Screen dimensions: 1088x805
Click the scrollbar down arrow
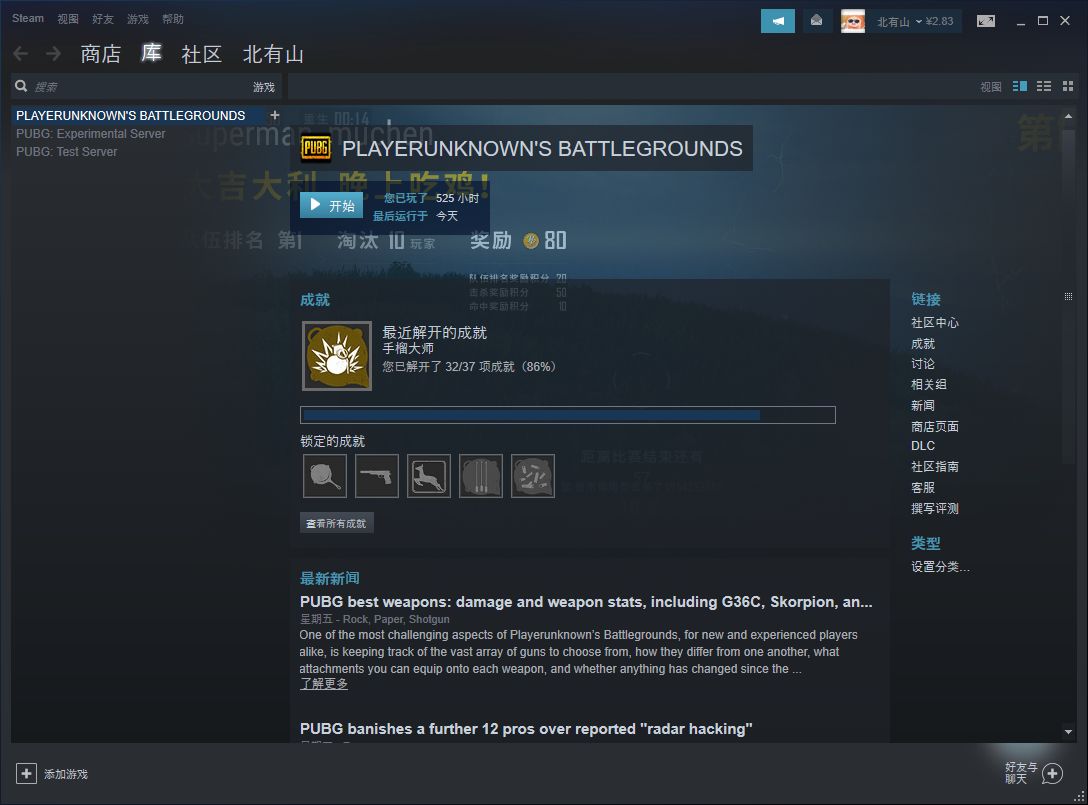click(1069, 731)
